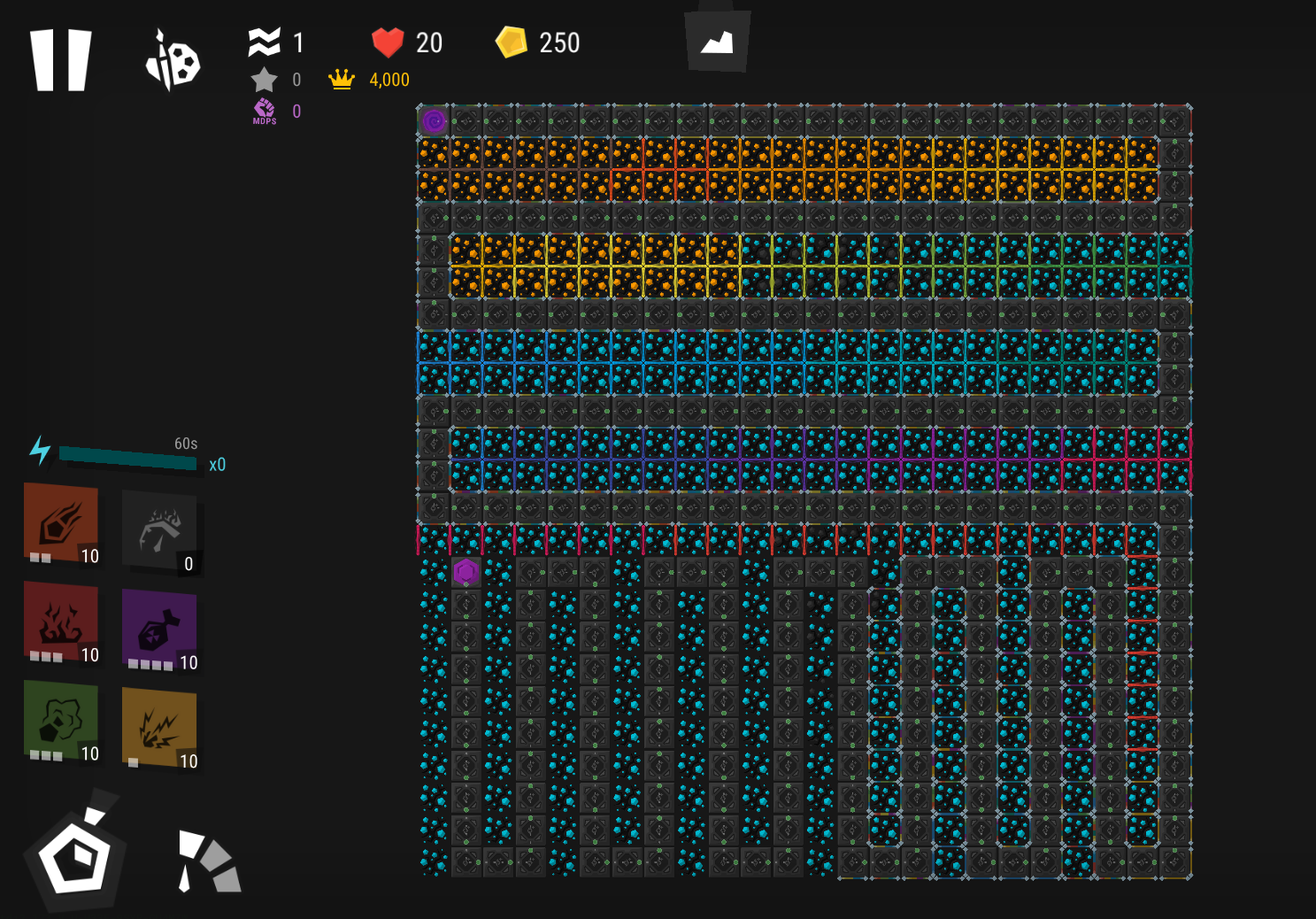This screenshot has width=1316, height=919.
Task: Click the 60s ability charge bar
Action: [x=127, y=458]
